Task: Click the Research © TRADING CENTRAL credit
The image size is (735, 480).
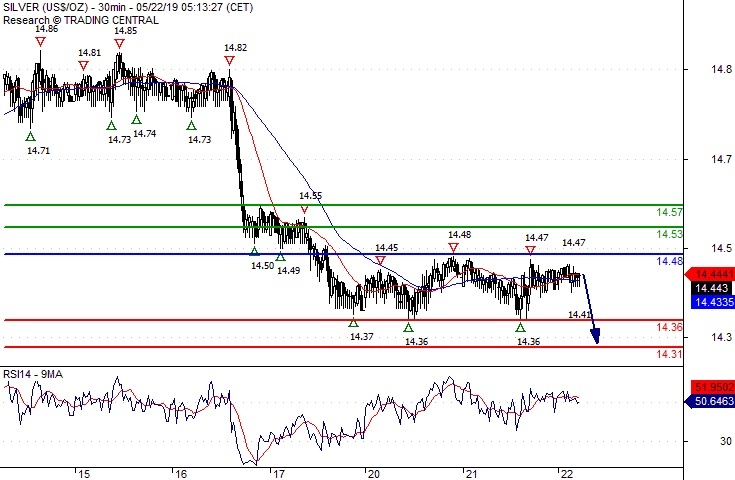Action: [81, 20]
